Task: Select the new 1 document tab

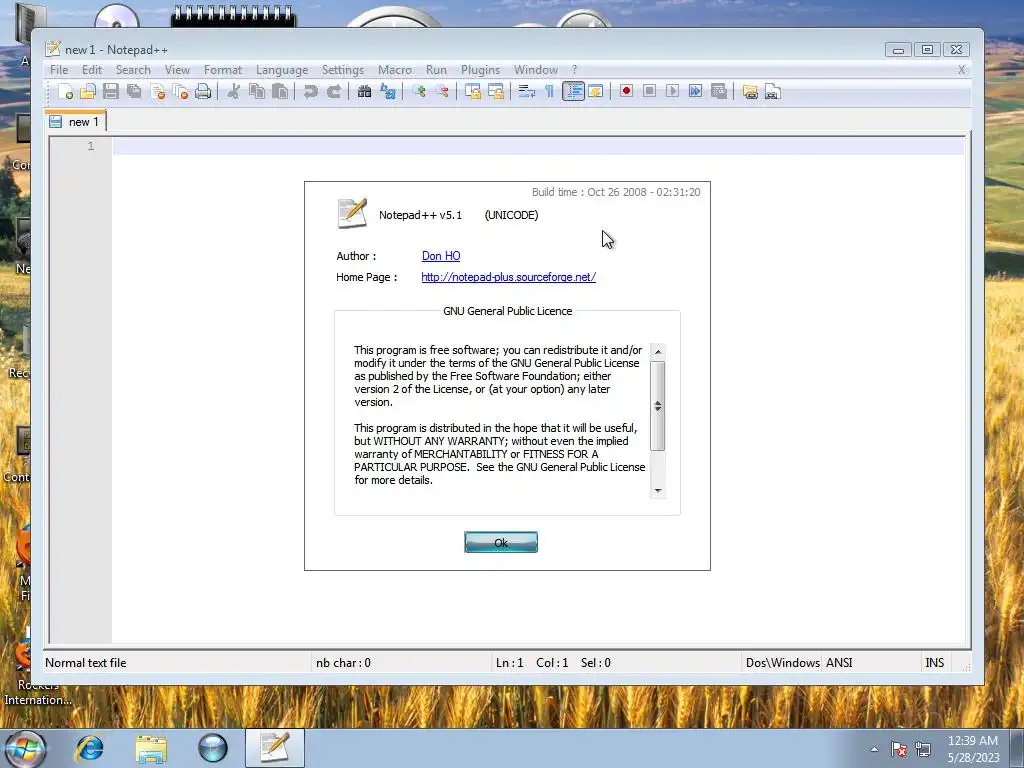Action: pyautogui.click(x=75, y=121)
